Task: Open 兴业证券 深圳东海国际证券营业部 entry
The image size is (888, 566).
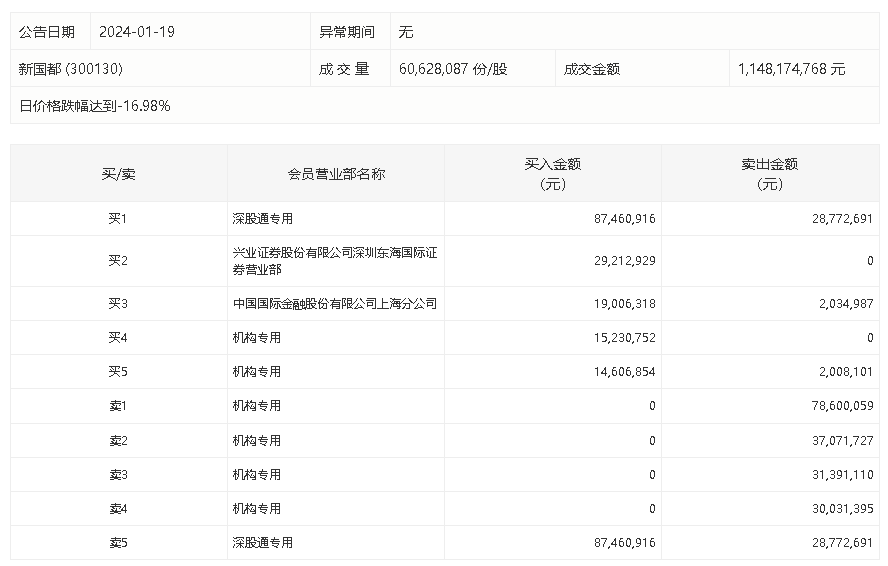Action: point(335,261)
